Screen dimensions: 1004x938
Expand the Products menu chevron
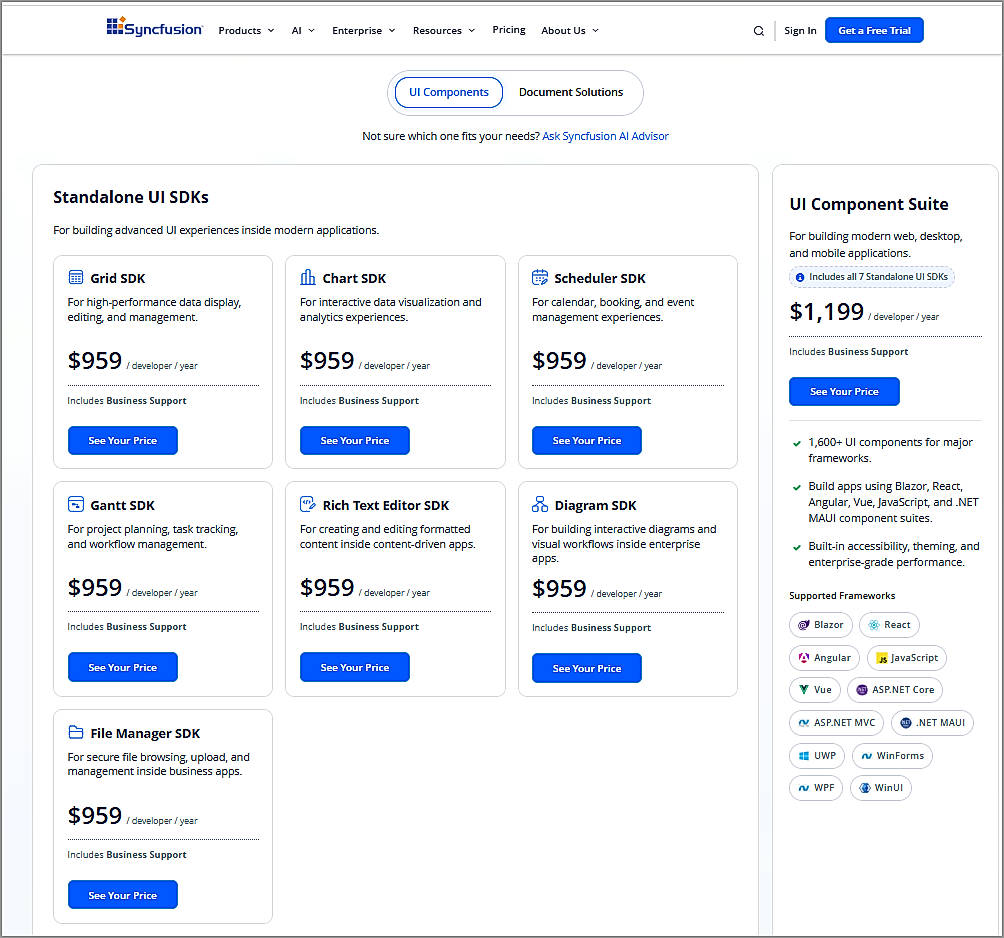point(271,31)
